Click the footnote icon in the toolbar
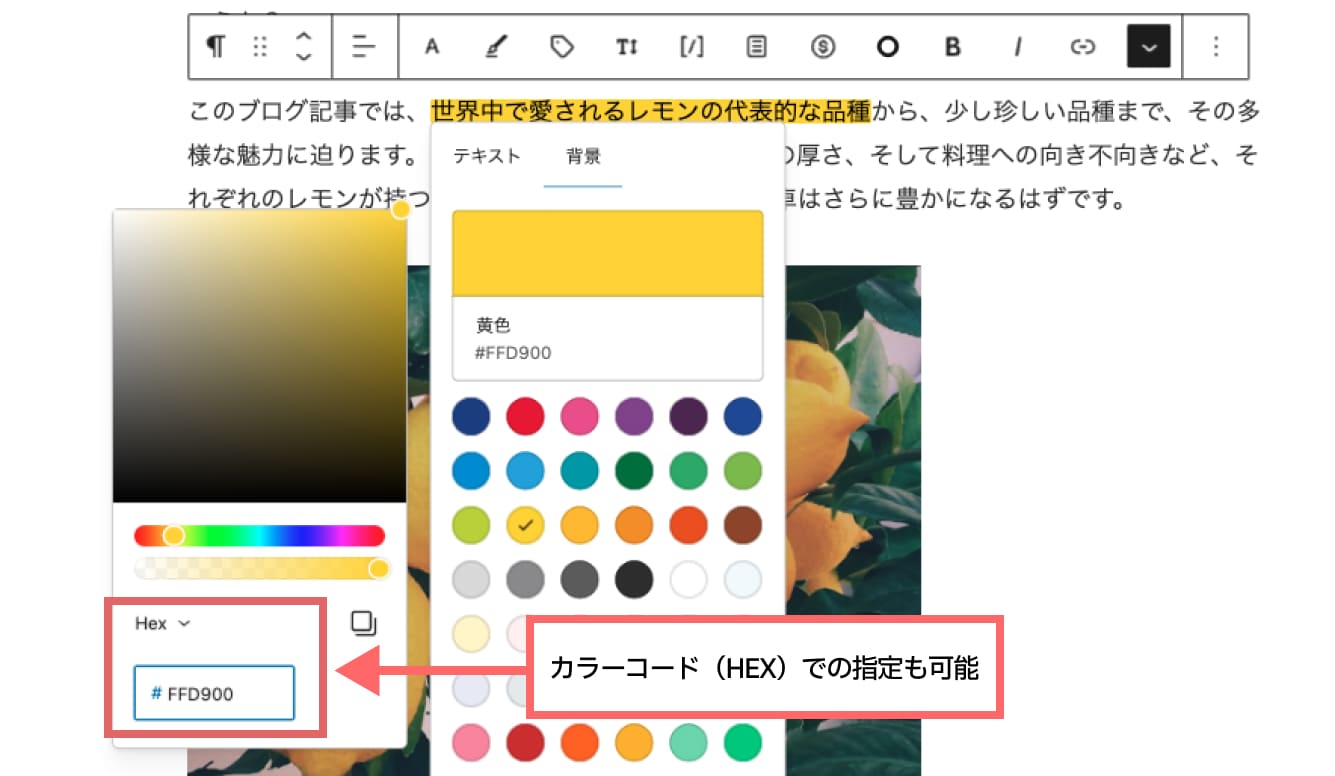 click(x=755, y=47)
